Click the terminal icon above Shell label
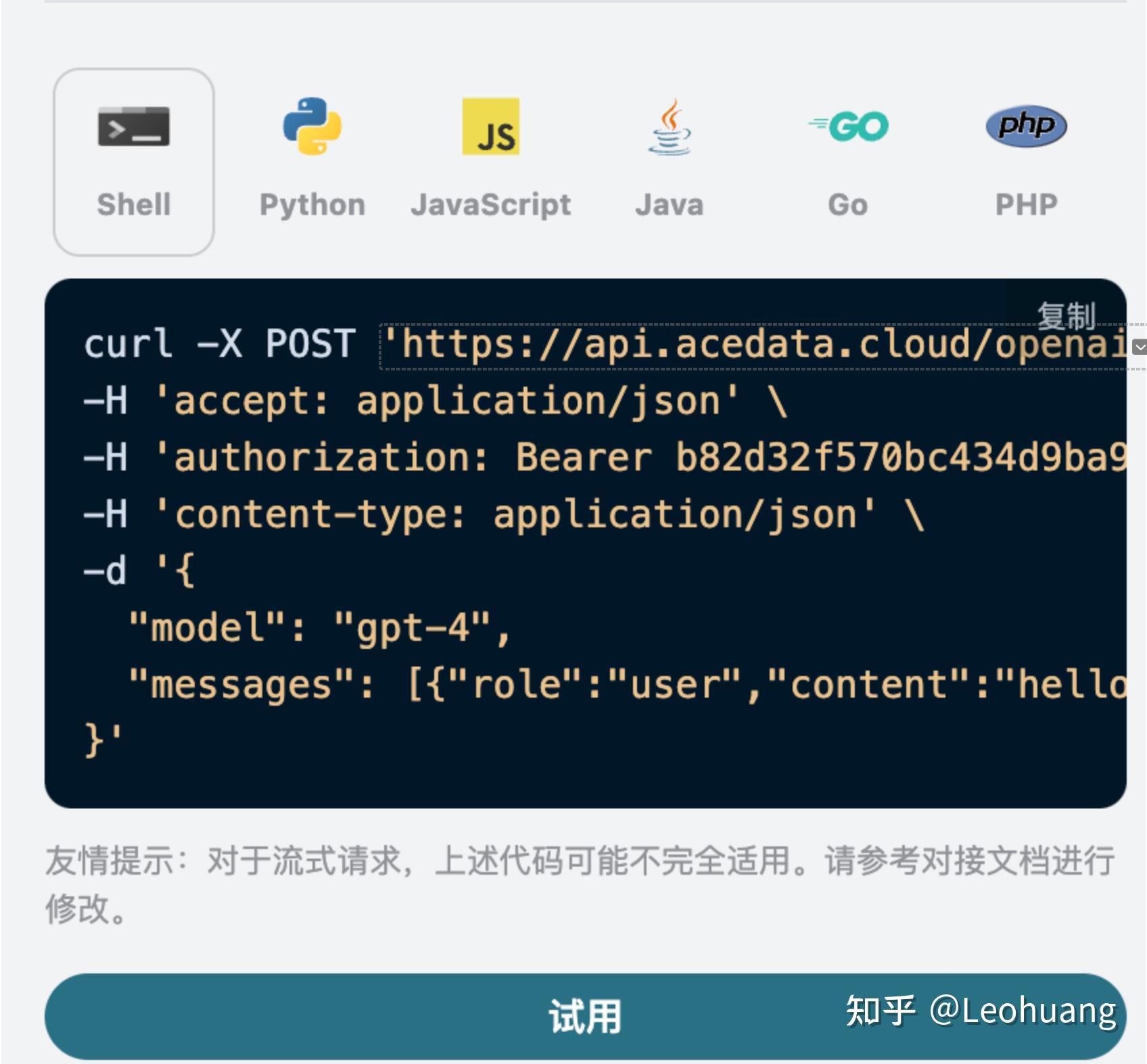This screenshot has width=1147, height=1064. [x=133, y=127]
